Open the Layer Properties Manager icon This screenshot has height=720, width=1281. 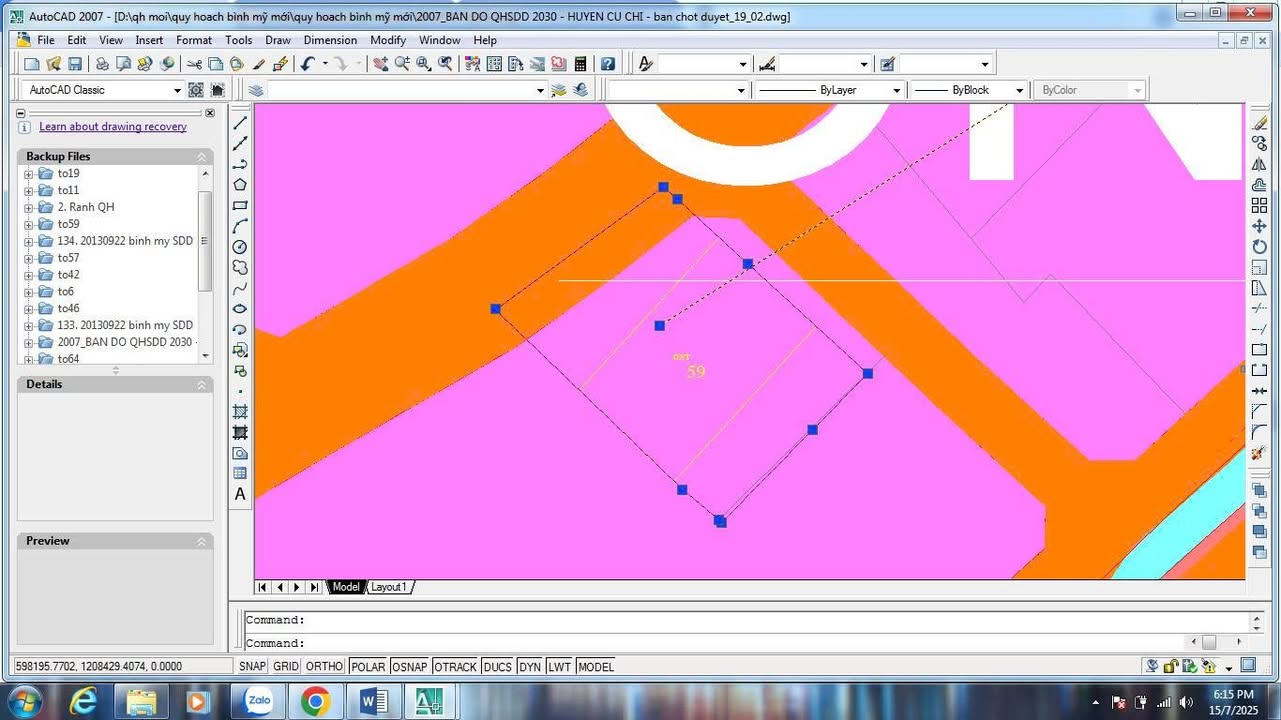(256, 90)
